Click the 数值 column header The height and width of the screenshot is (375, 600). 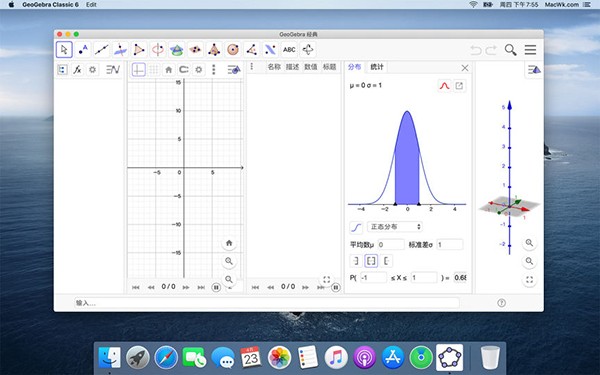click(x=311, y=67)
